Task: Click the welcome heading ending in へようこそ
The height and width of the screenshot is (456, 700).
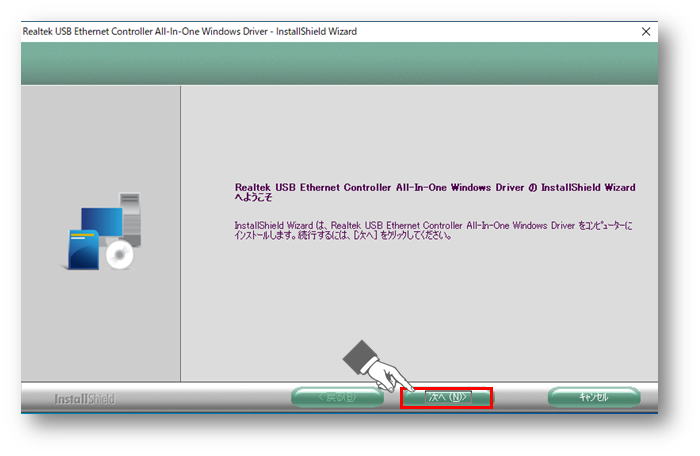Action: click(435, 192)
